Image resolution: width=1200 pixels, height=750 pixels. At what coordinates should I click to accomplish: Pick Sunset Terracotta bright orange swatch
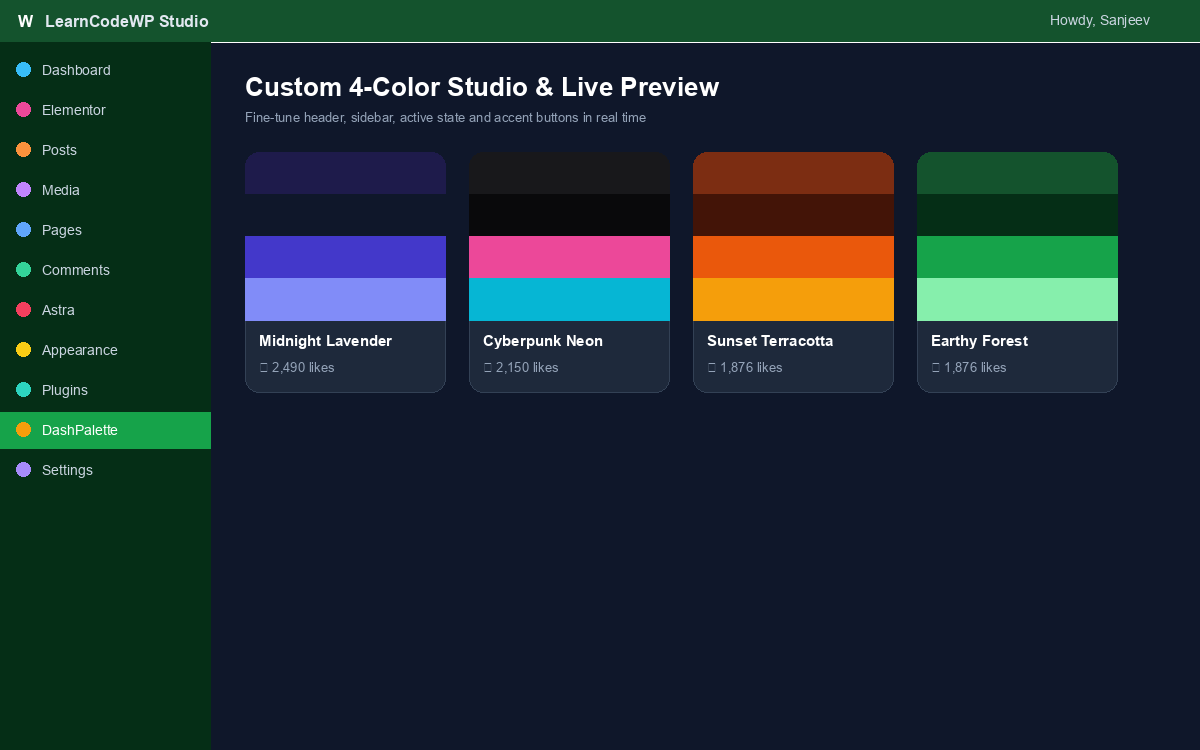point(793,257)
